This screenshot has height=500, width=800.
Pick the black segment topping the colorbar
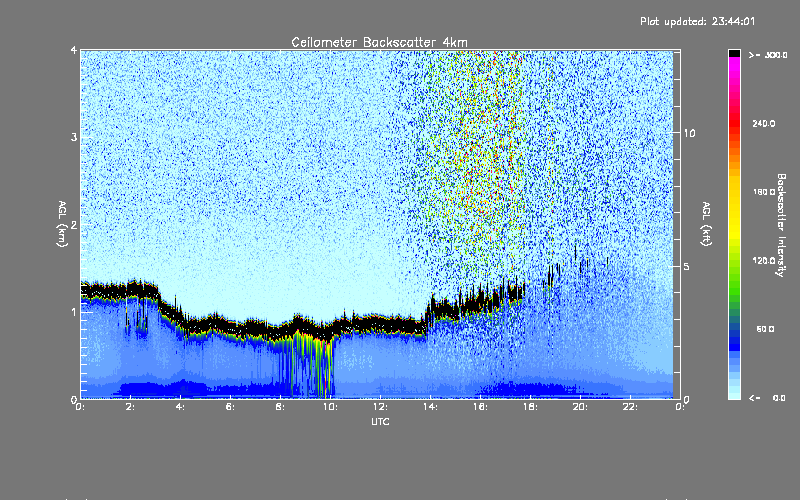click(x=734, y=53)
